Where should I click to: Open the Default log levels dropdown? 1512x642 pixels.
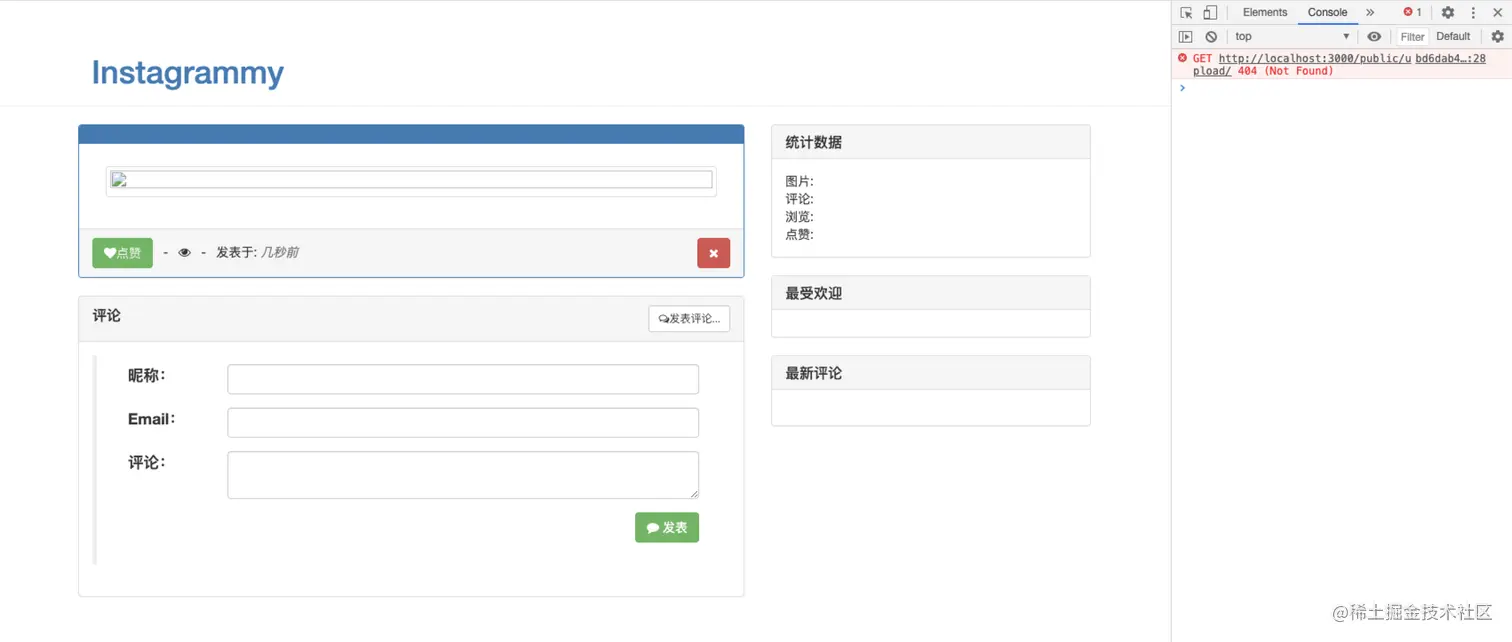point(1453,36)
